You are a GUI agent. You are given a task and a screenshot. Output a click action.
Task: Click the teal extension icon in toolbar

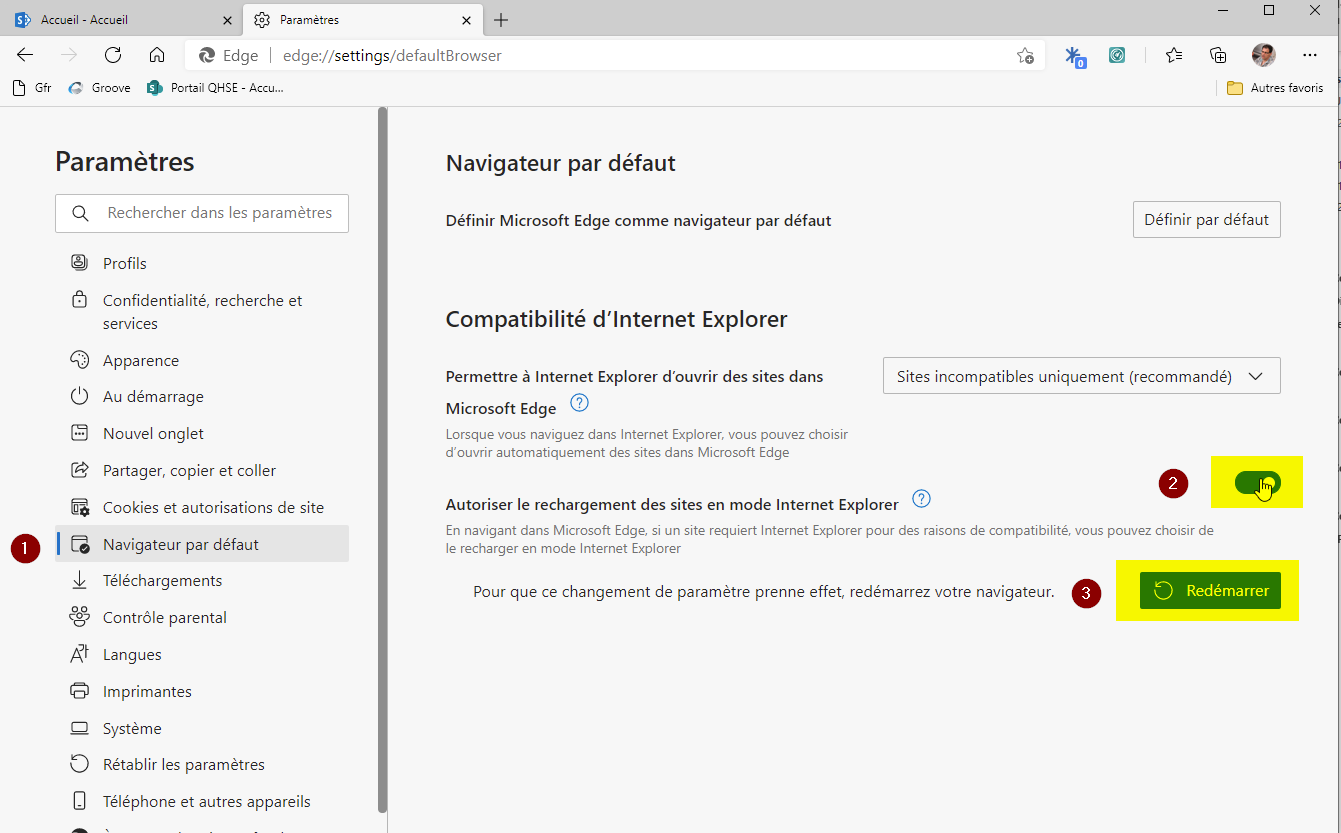(x=1117, y=55)
